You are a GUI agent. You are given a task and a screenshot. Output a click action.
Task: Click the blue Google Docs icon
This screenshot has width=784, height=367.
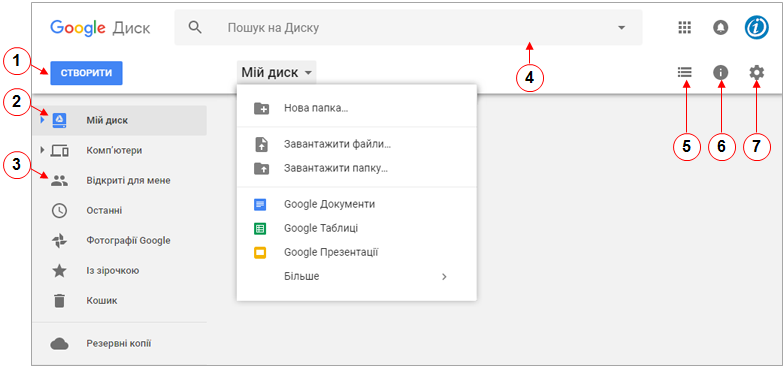260,204
